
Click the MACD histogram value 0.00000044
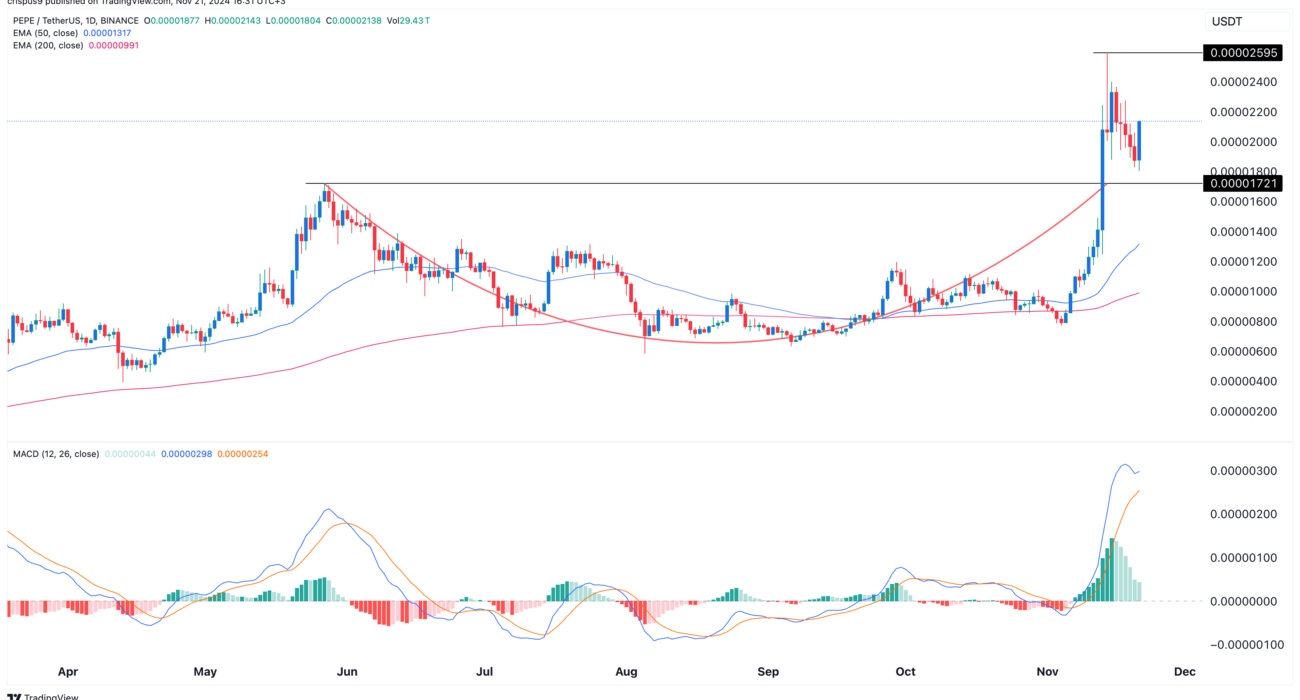coord(131,454)
